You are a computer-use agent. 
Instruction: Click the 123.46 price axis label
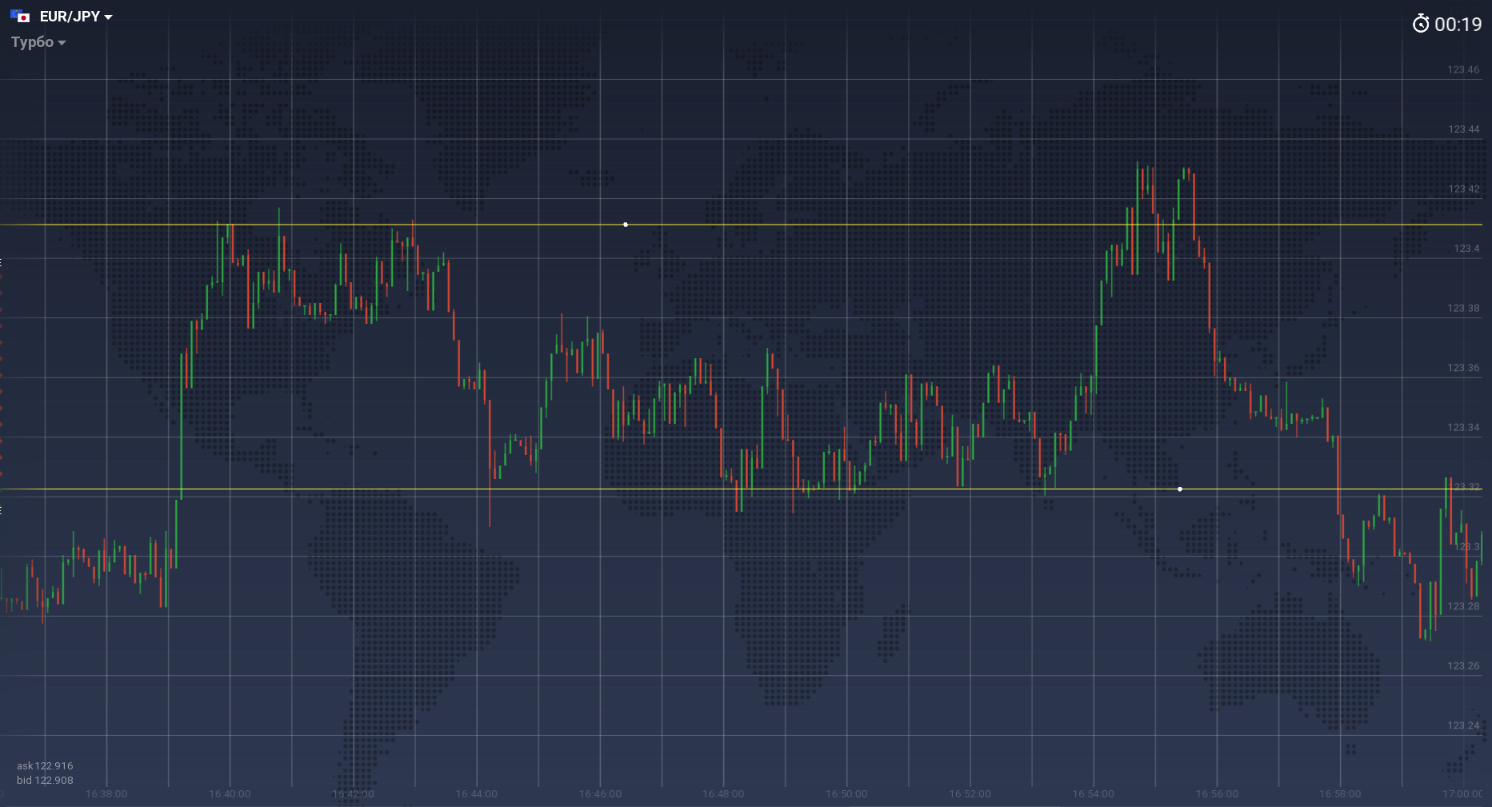coord(1463,70)
